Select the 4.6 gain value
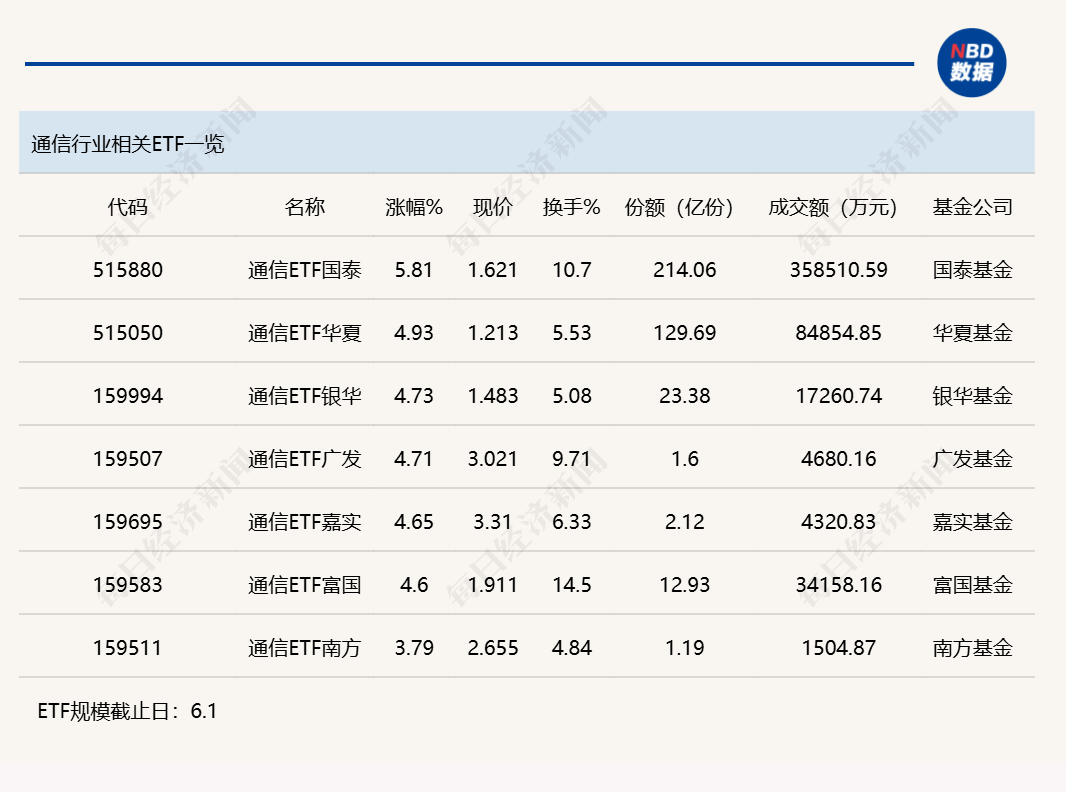 coord(414,585)
